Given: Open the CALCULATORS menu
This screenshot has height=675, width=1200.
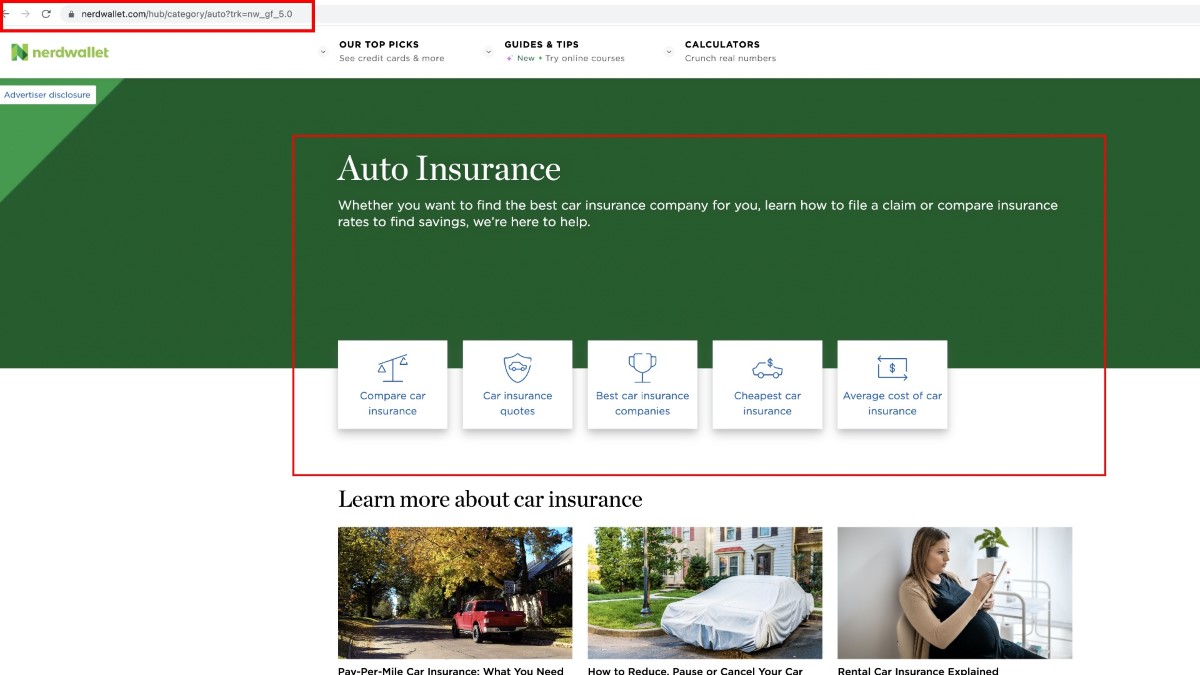Looking at the screenshot, I should 722,45.
